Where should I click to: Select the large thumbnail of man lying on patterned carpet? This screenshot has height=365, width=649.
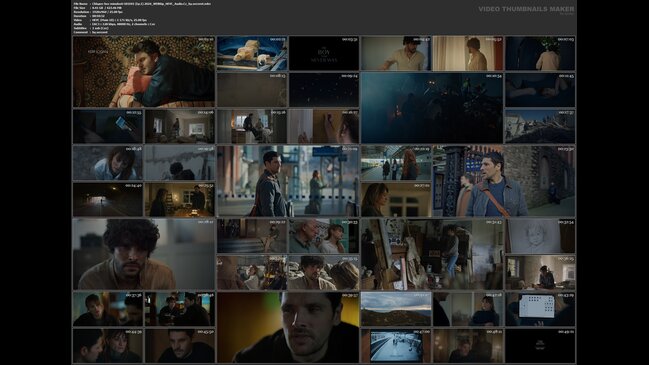(x=144, y=72)
